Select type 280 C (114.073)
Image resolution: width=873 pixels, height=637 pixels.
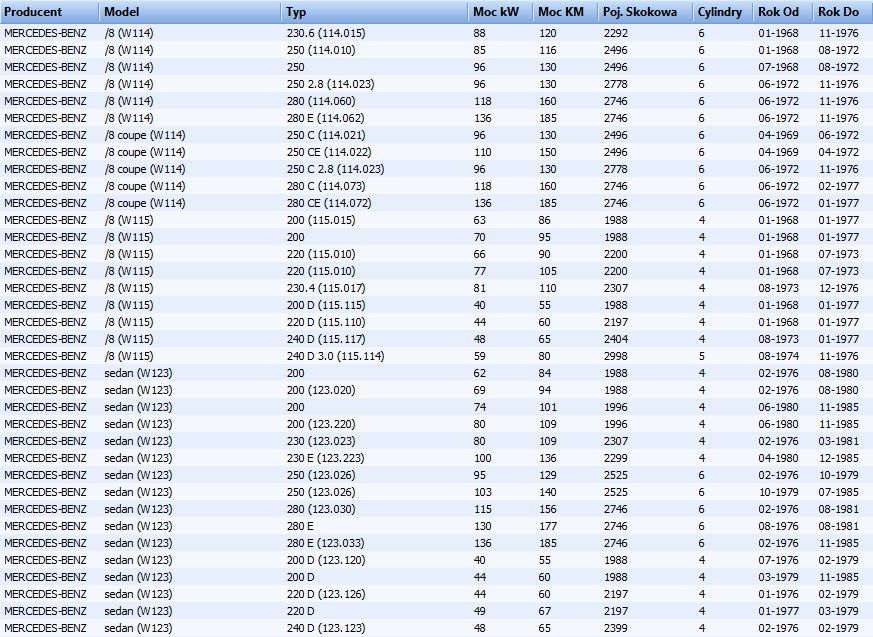[326, 186]
